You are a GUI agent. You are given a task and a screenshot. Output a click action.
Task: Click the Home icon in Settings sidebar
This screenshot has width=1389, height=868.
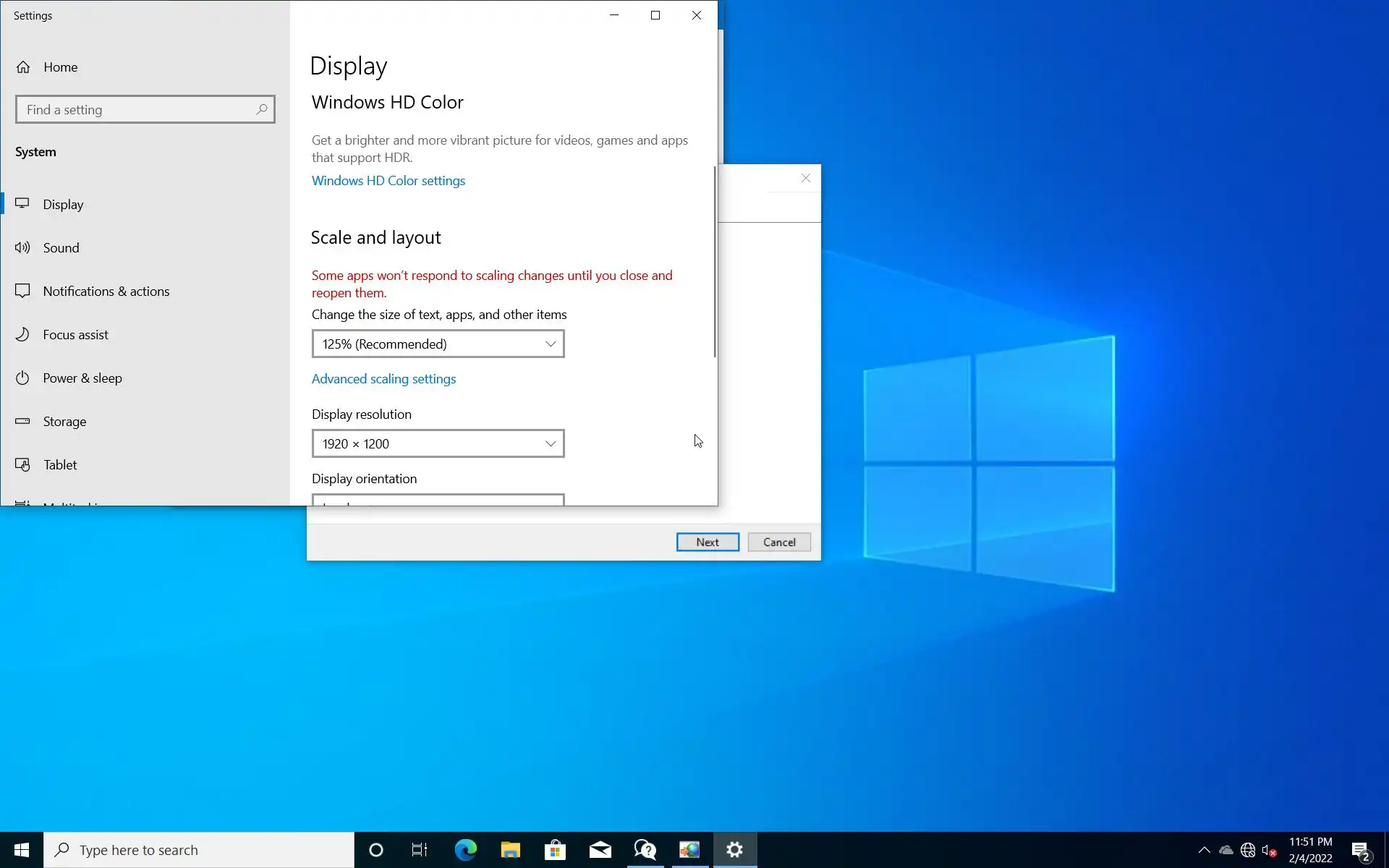pyautogui.click(x=23, y=67)
